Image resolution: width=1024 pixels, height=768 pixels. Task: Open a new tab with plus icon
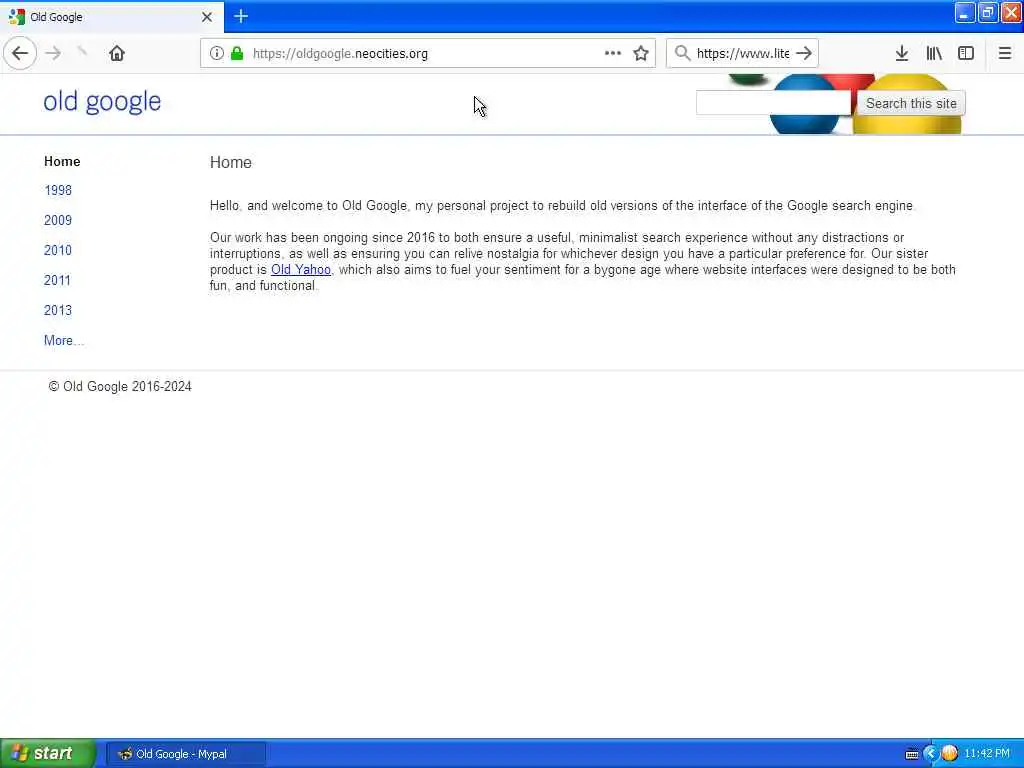pos(241,16)
